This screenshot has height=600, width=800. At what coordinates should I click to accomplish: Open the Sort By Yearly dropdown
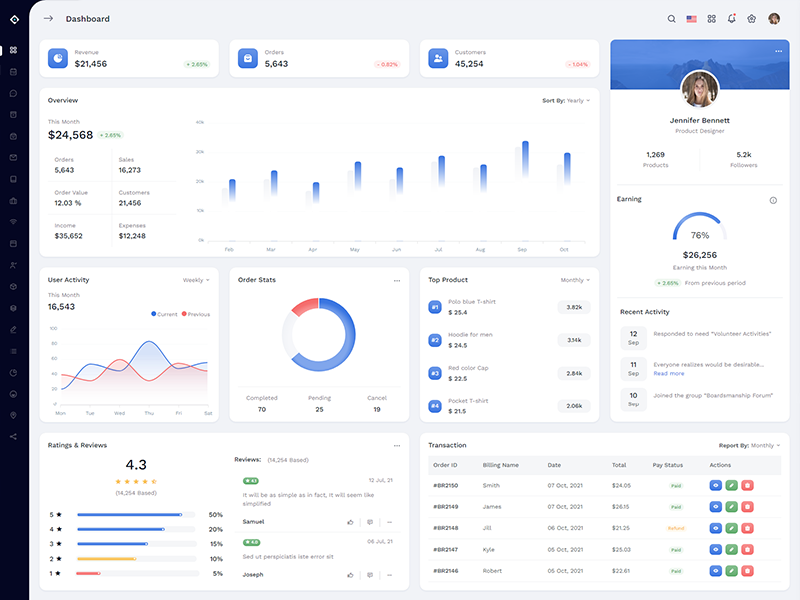tap(567, 101)
